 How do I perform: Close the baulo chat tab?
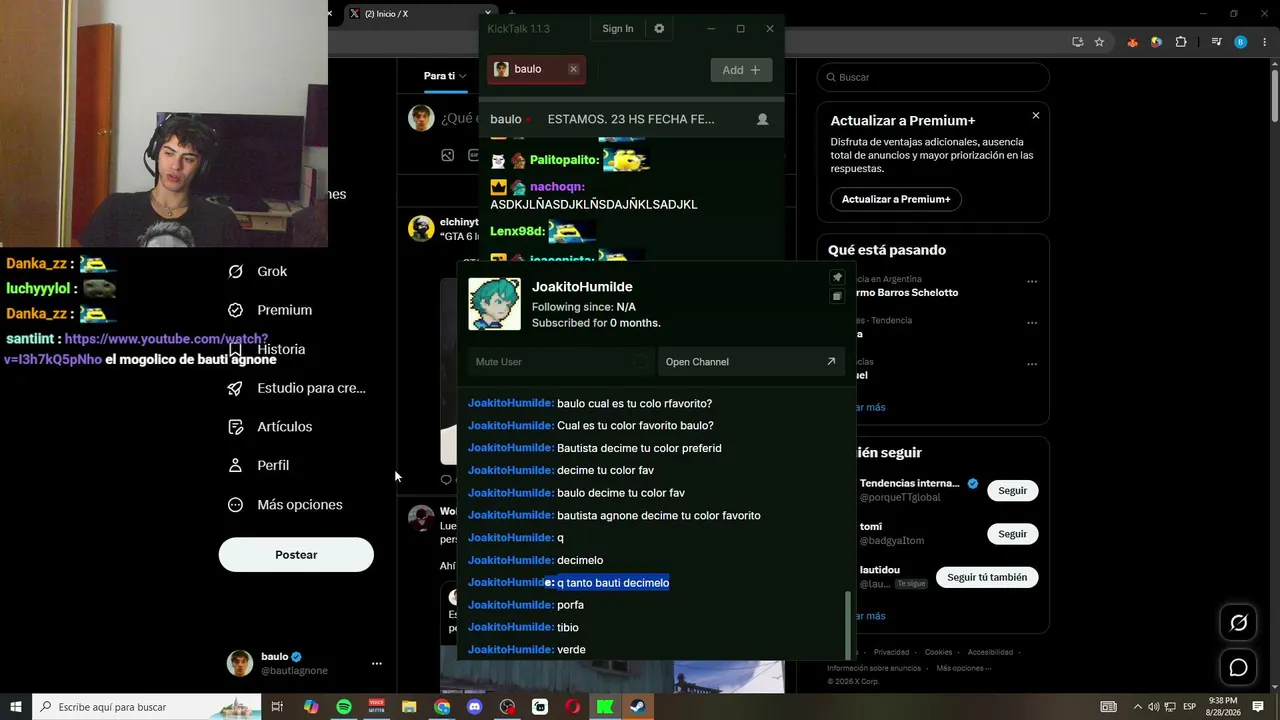pos(573,69)
